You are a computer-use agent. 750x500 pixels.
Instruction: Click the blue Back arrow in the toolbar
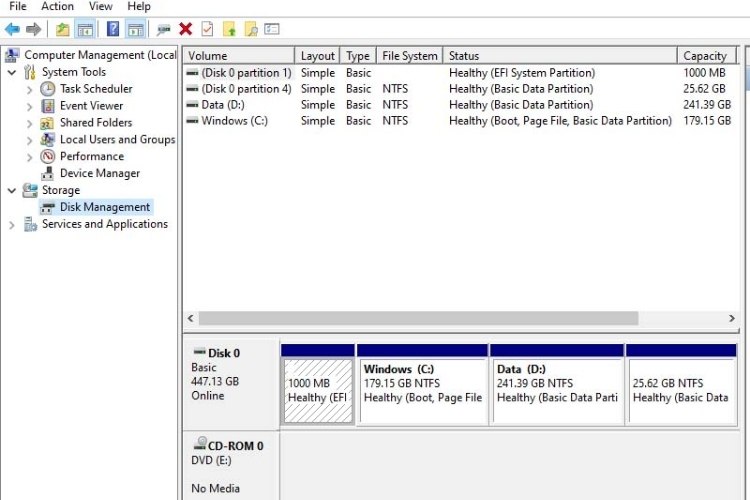pyautogui.click(x=12, y=29)
